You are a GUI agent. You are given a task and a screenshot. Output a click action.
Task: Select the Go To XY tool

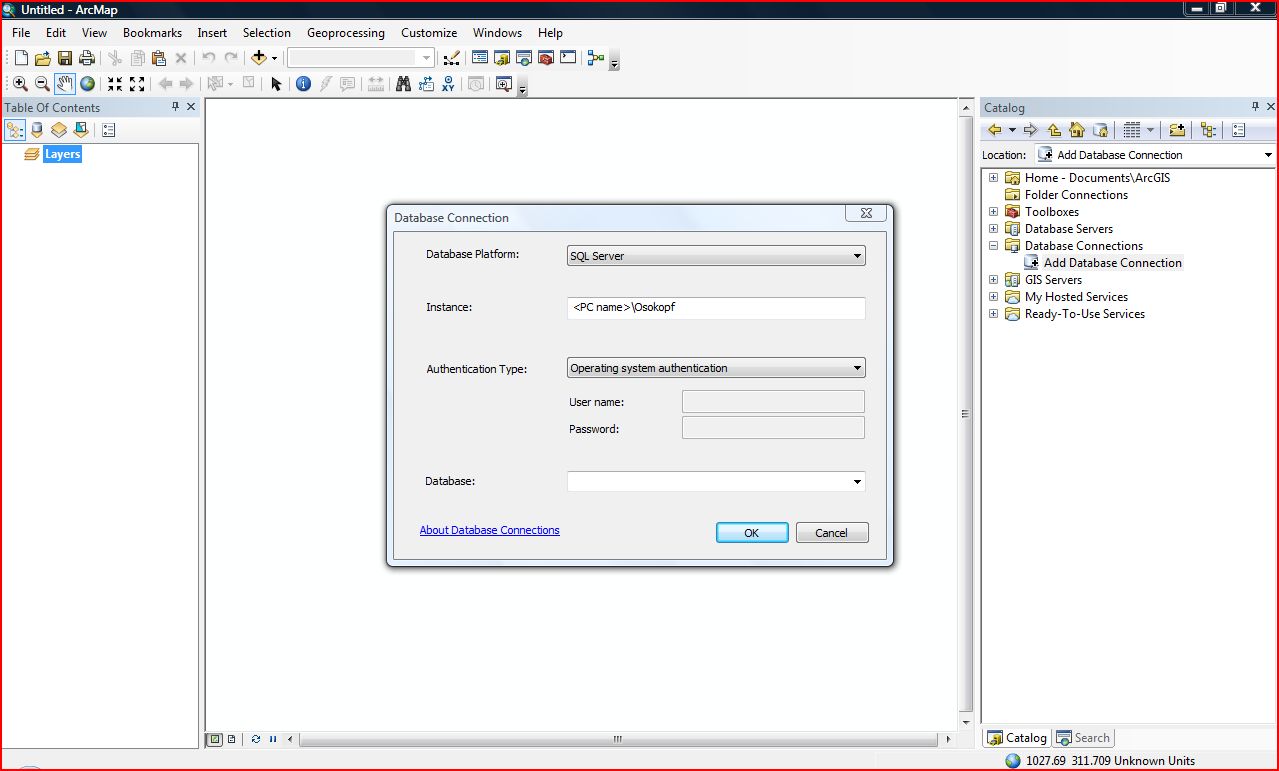(448, 84)
